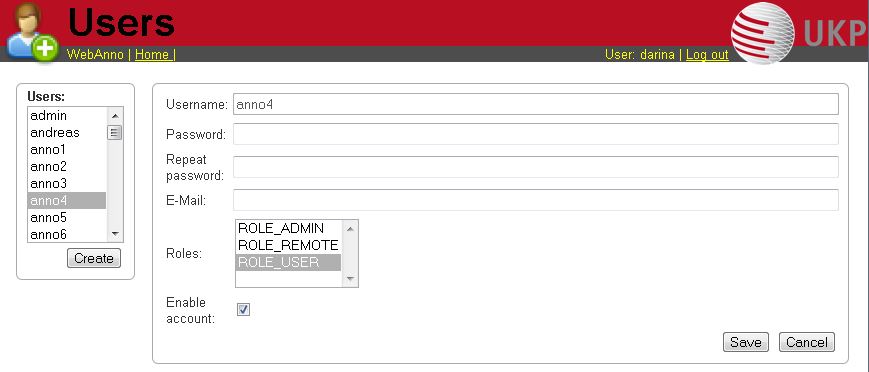869x372 pixels.
Task: Click the UKP globe logo
Action: 763,33
